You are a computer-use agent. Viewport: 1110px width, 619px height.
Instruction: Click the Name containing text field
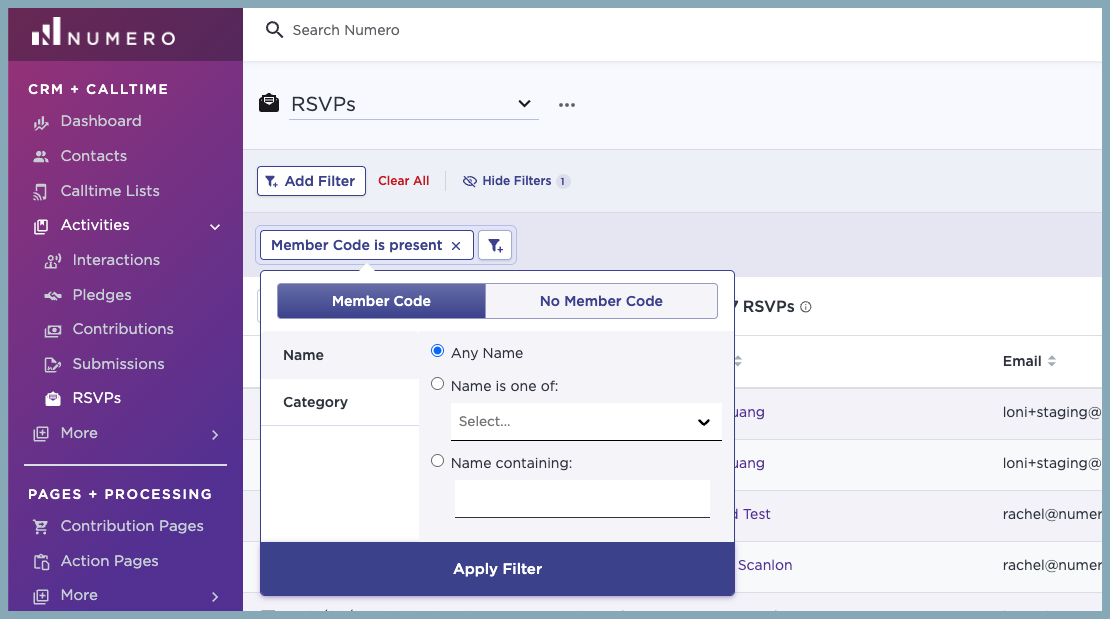click(x=582, y=499)
